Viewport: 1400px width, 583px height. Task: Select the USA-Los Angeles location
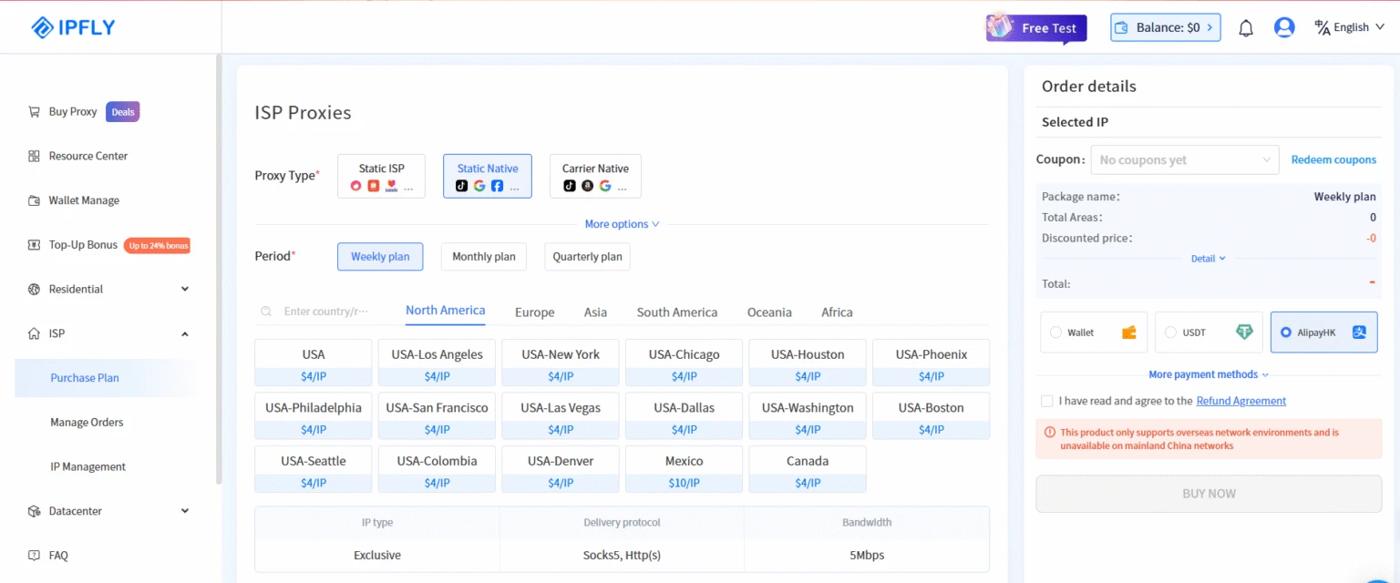pos(437,363)
